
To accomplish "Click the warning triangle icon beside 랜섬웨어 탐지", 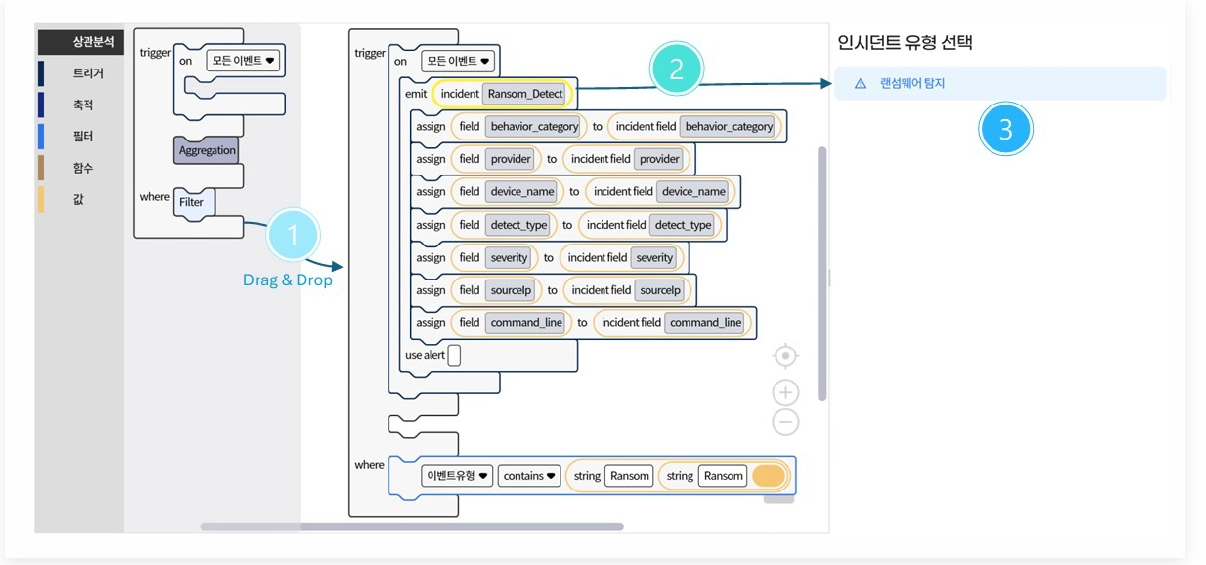I will pyautogui.click(x=860, y=84).
